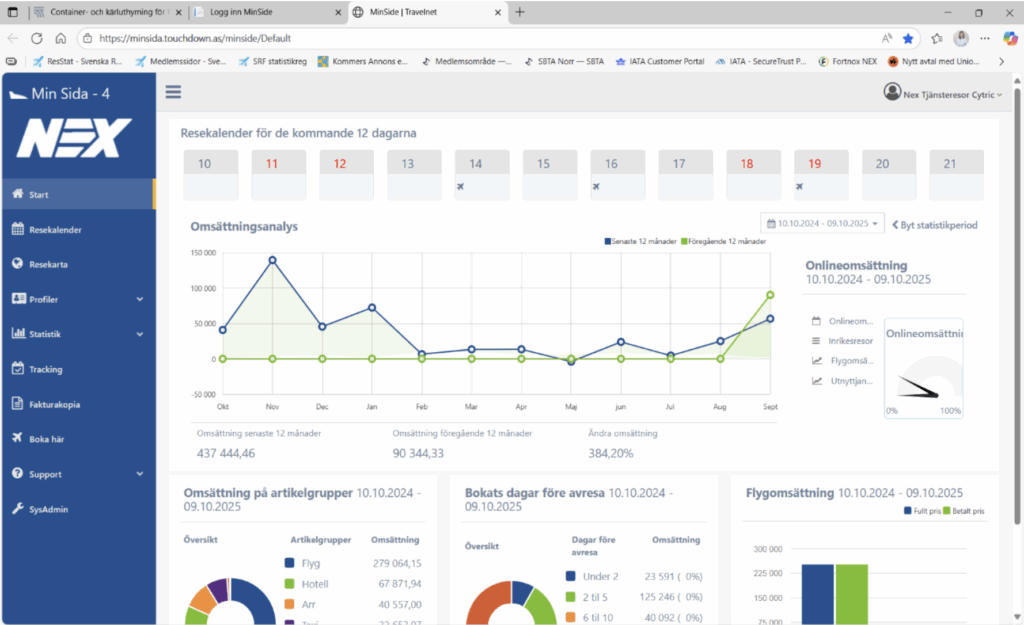Viewport: 1024px width, 625px height.
Task: Open SysAdmin wrench item
Action: pyautogui.click(x=48, y=509)
